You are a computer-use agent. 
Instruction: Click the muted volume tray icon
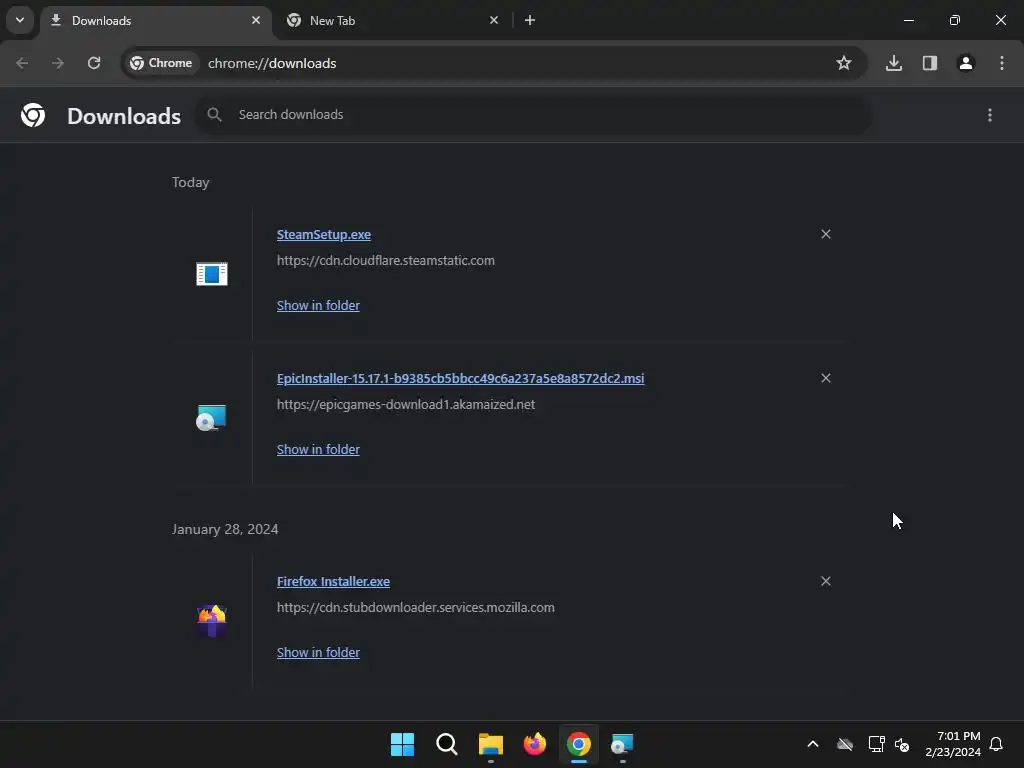click(x=902, y=744)
